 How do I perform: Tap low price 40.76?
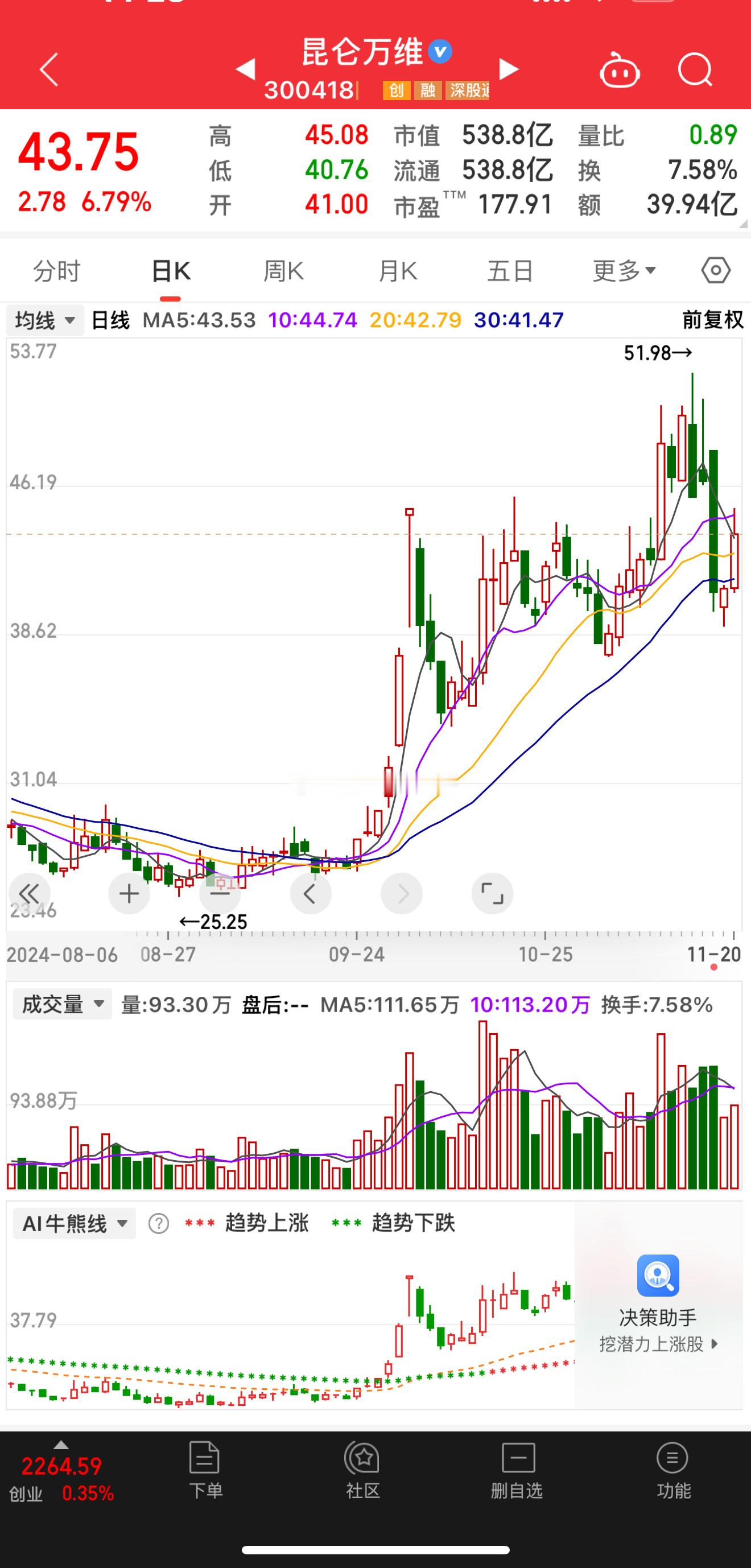click(x=337, y=170)
